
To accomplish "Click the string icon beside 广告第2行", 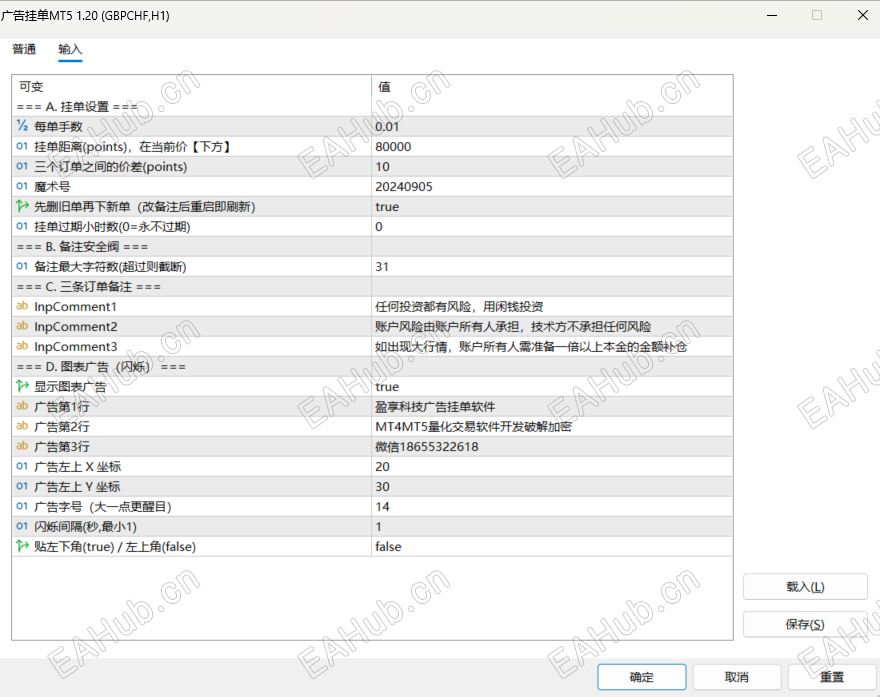I will pos(22,426).
